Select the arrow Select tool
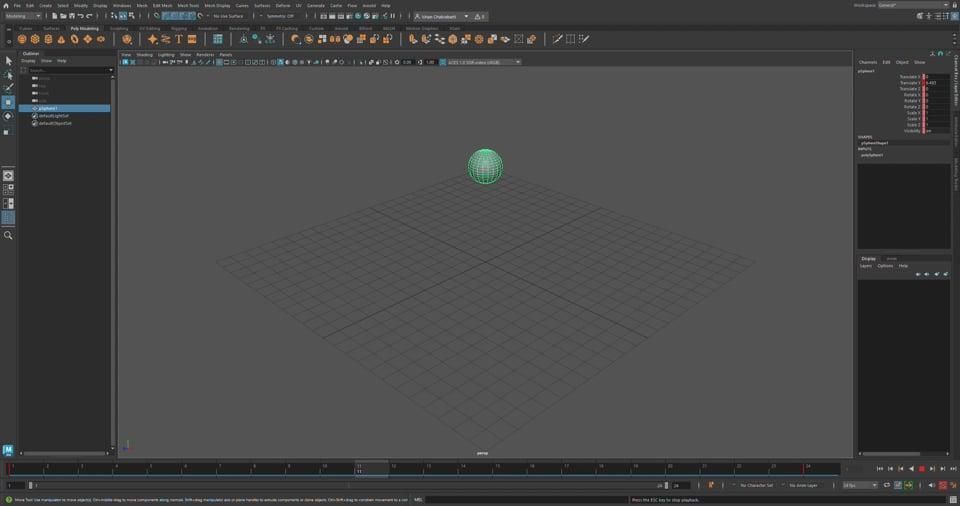This screenshot has height=506, width=960. point(8,61)
